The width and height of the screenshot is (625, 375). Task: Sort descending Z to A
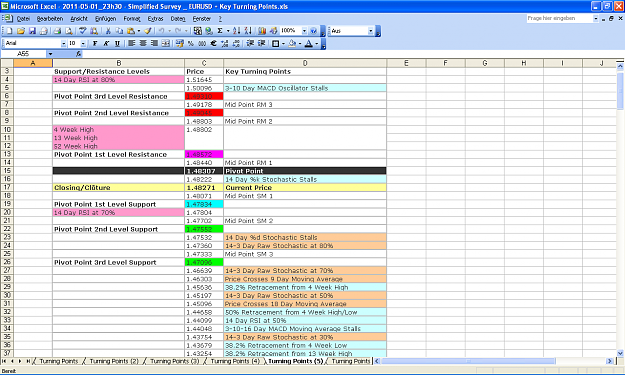(248, 31)
